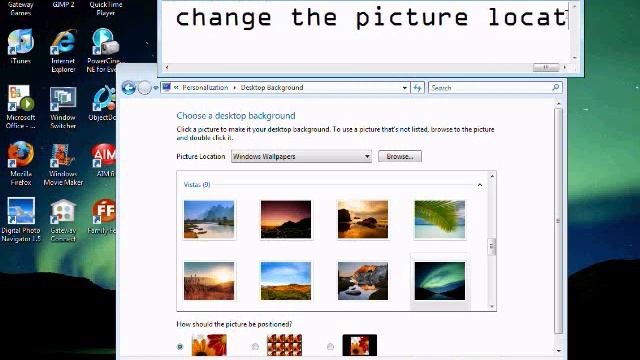Image resolution: width=640 pixels, height=360 pixels.
Task: Choose the red sunset wallpaper thumbnail
Action: pyautogui.click(x=286, y=219)
